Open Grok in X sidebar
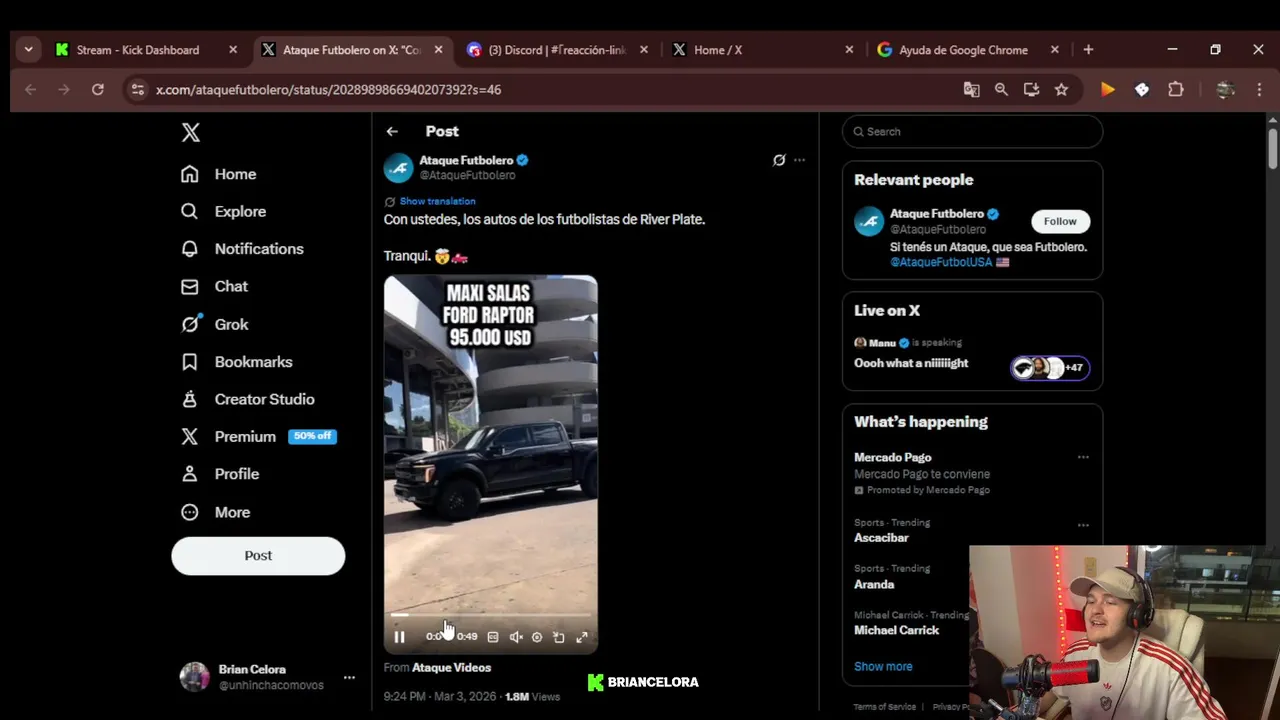 coord(214,324)
